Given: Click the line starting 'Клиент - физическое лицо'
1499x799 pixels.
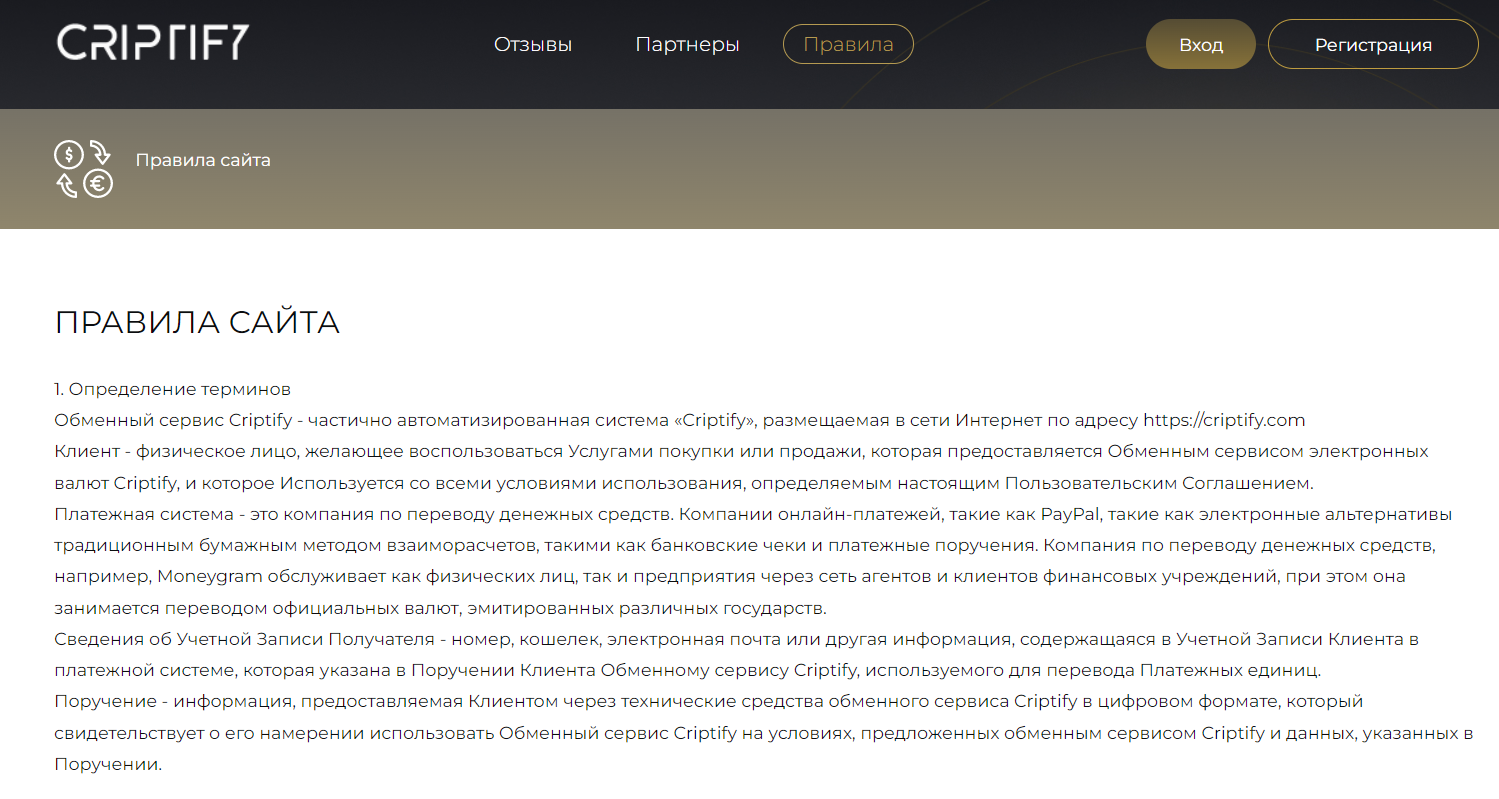Looking at the screenshot, I should 742,451.
